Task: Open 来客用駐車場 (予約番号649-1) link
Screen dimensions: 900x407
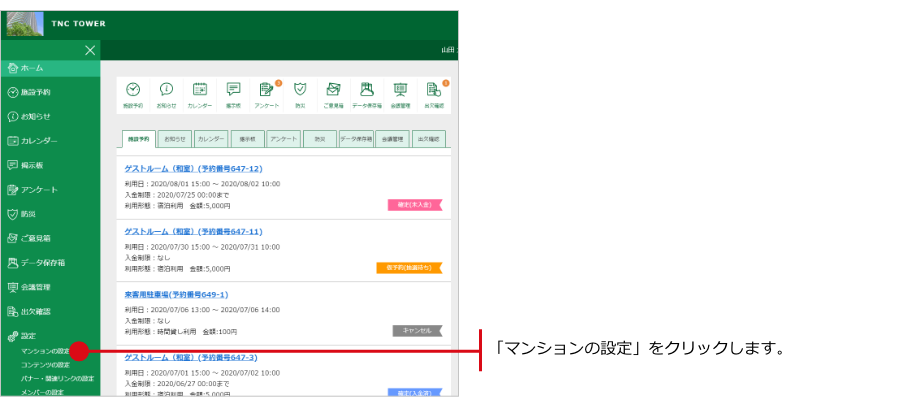Action: (x=176, y=295)
